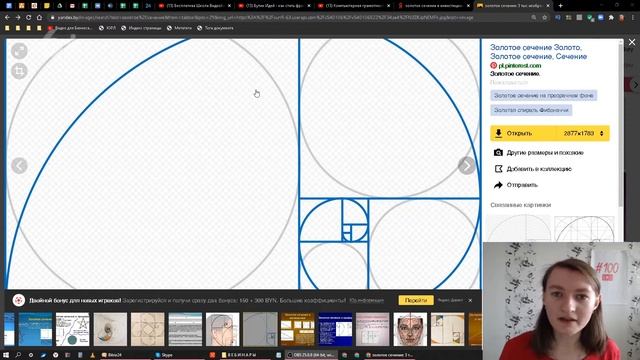The height and width of the screenshot is (360, 640).
Task: Close the ad banner with its X
Action: (x=470, y=300)
